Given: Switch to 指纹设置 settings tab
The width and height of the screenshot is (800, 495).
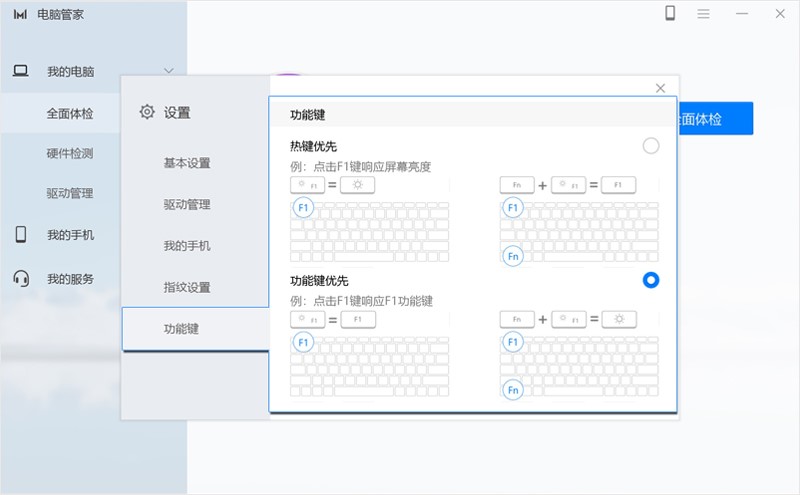Looking at the screenshot, I should pos(187,287).
